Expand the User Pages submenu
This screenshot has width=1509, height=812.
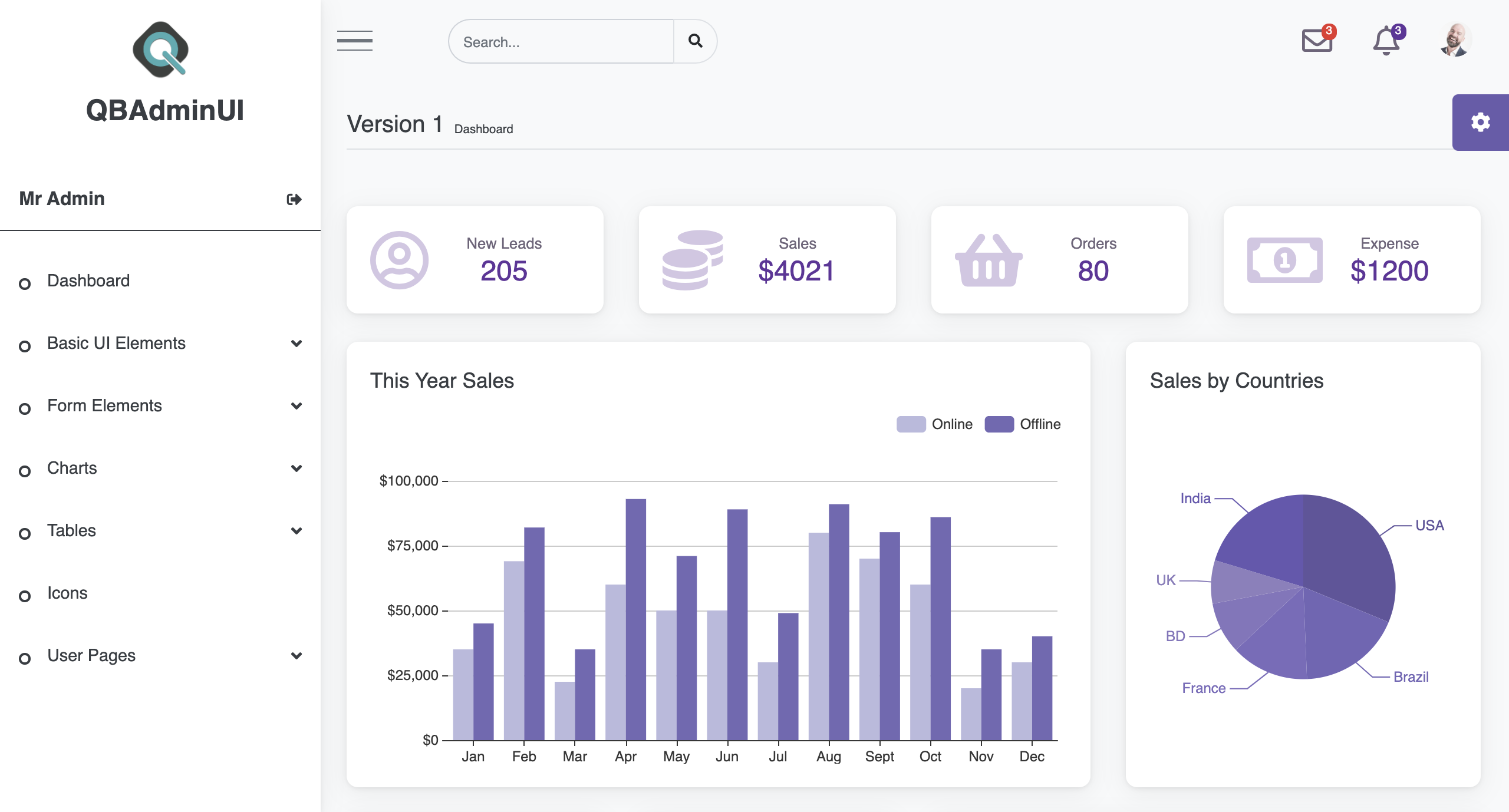click(x=296, y=656)
